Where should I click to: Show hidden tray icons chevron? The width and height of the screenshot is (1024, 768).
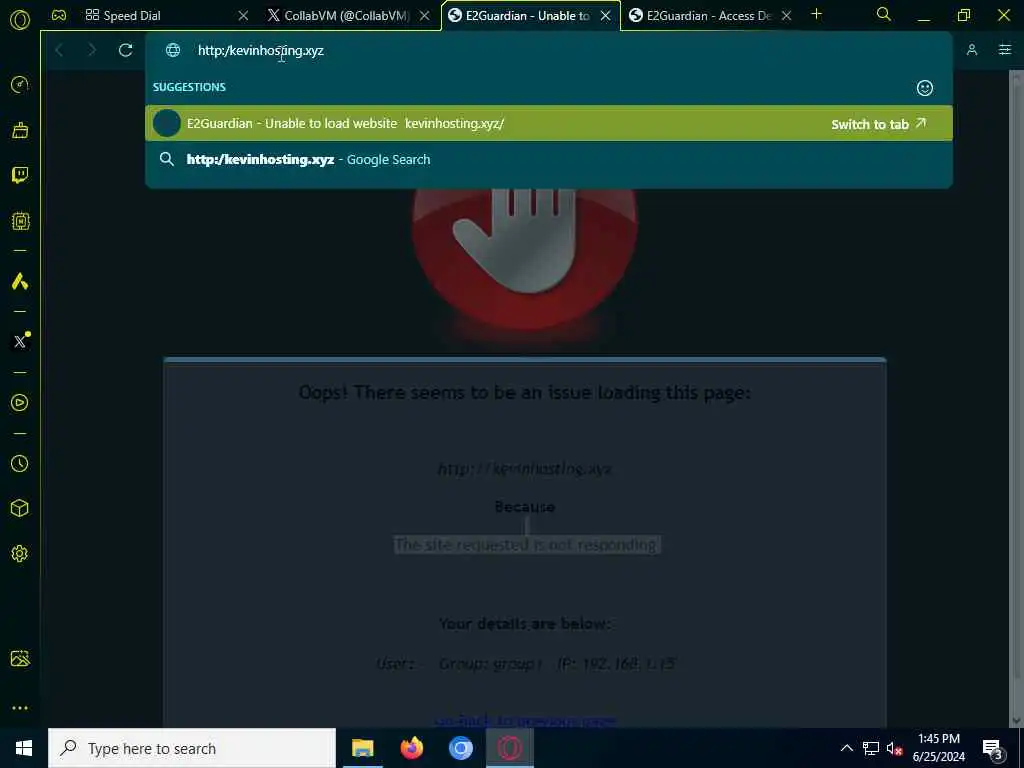pos(846,748)
